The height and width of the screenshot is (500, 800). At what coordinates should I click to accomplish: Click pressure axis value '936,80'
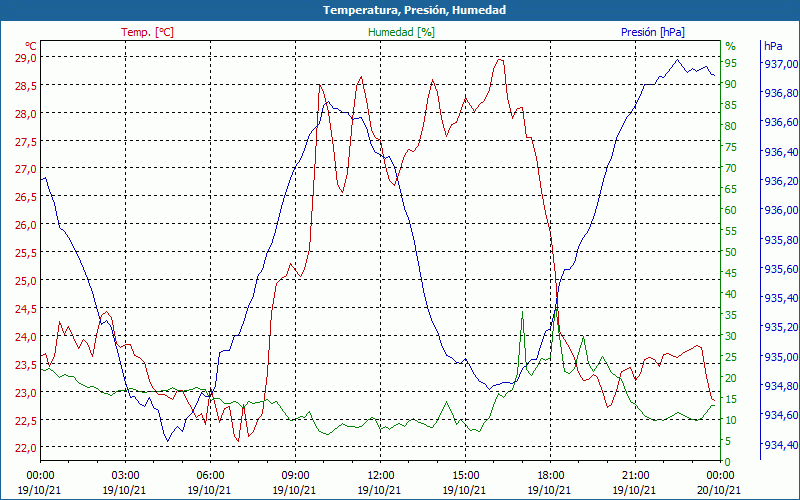coord(779,93)
